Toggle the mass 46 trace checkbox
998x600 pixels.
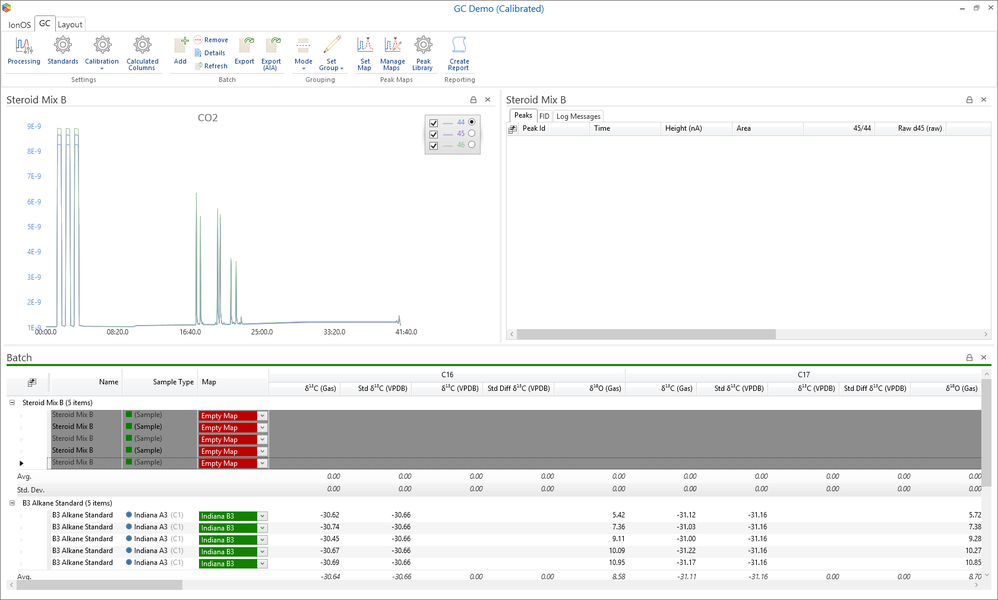point(433,146)
